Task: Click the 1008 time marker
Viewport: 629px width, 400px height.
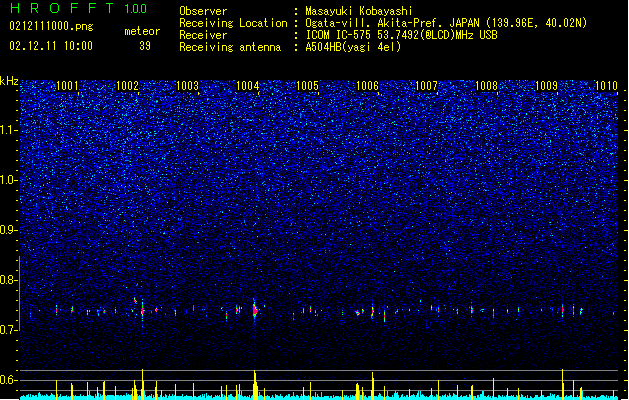Action: click(x=486, y=86)
